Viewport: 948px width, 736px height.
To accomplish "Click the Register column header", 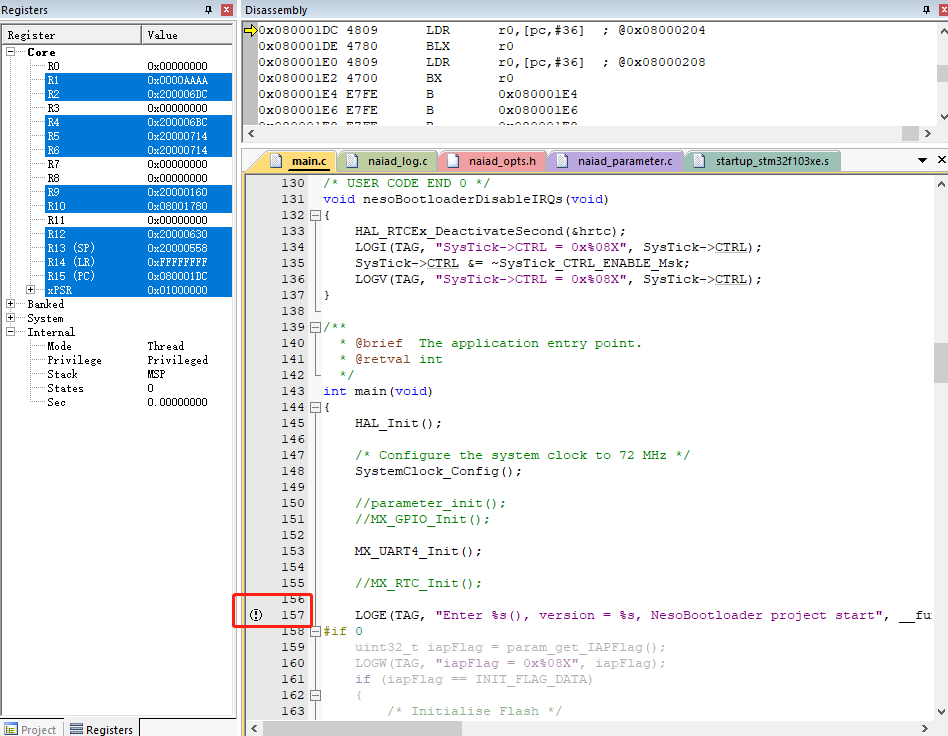I will (x=71, y=35).
